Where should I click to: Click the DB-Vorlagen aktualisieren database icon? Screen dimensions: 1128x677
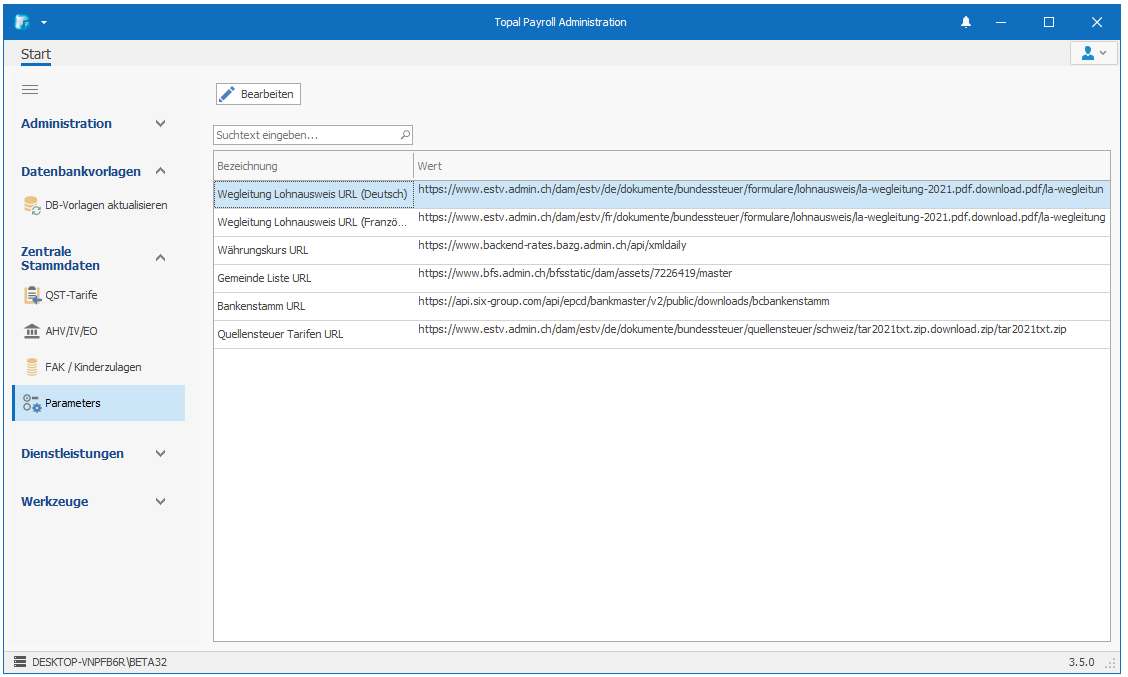tap(32, 205)
